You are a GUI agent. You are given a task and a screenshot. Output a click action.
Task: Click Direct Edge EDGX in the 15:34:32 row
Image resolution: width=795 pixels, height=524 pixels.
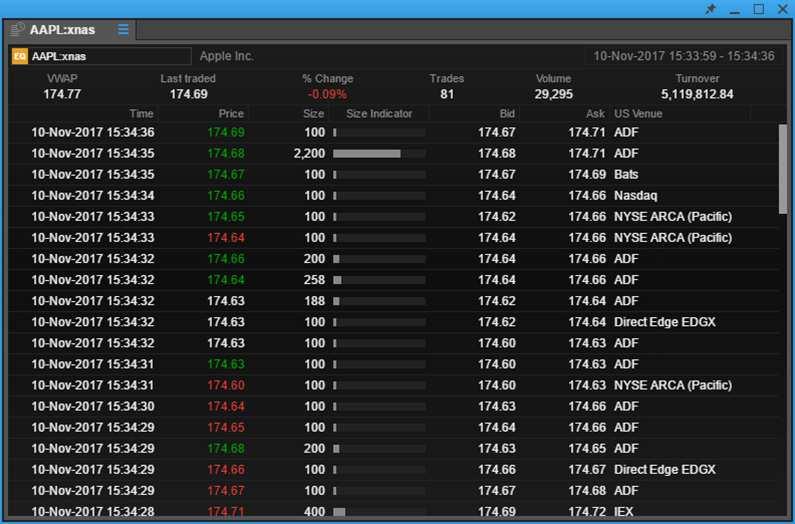665,322
